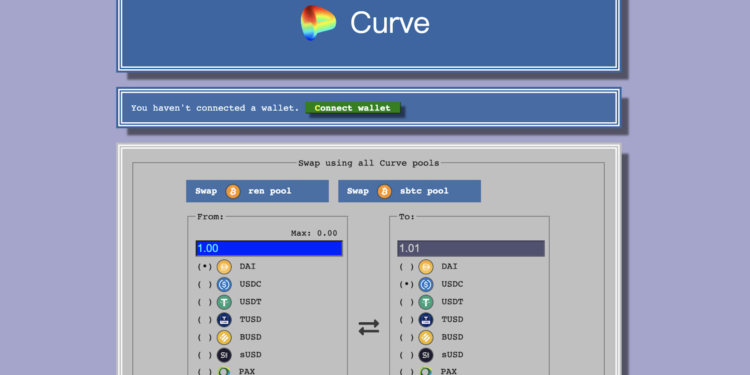Click the BUSD coin icon in the From list

(224, 337)
